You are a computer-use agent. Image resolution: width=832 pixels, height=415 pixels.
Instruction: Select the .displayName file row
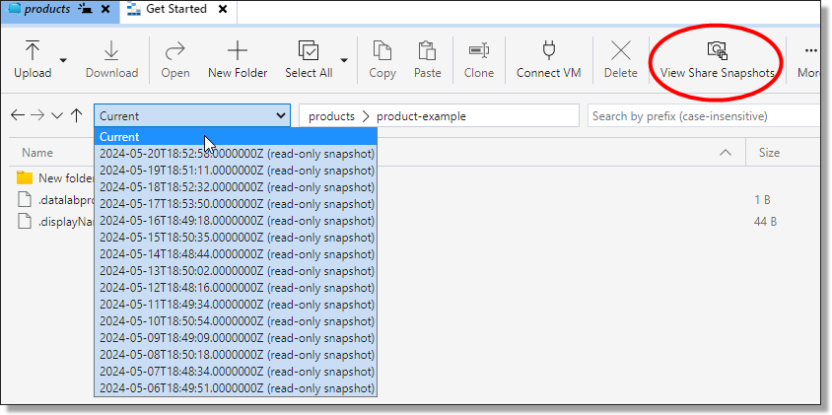coord(55,221)
